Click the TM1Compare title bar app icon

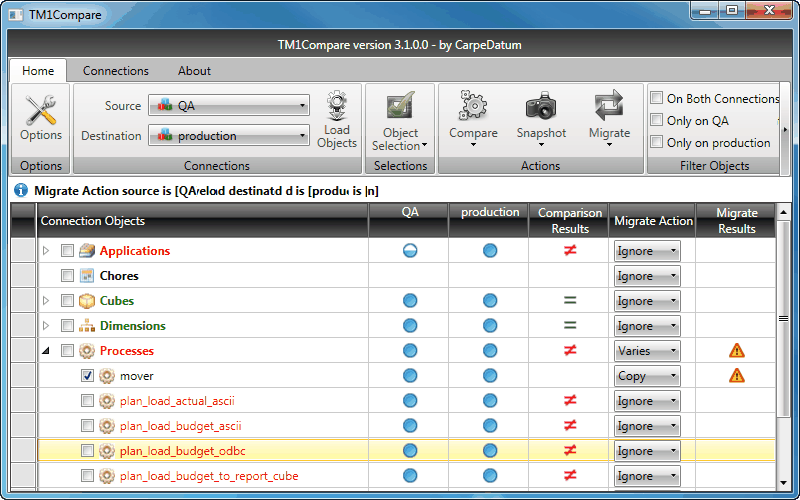(x=16, y=15)
